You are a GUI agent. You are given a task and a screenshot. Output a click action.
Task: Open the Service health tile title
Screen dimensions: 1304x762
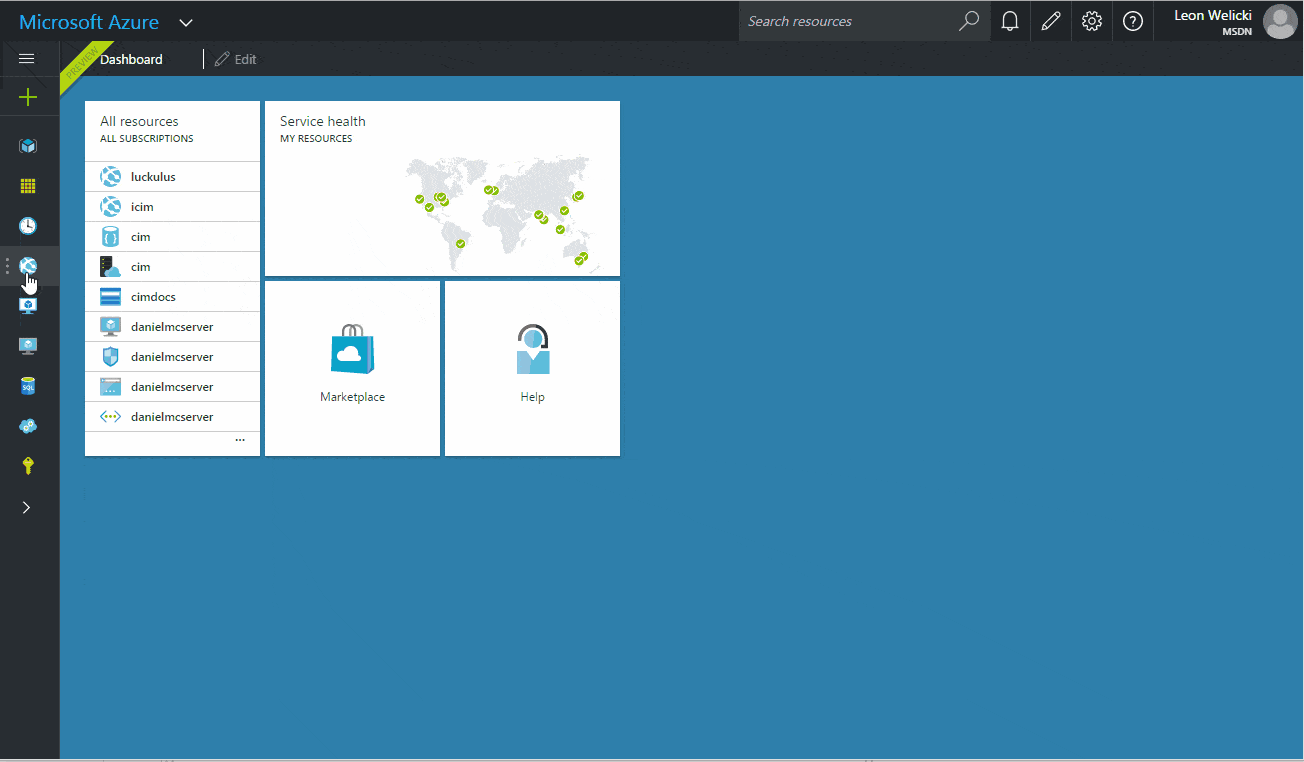323,121
